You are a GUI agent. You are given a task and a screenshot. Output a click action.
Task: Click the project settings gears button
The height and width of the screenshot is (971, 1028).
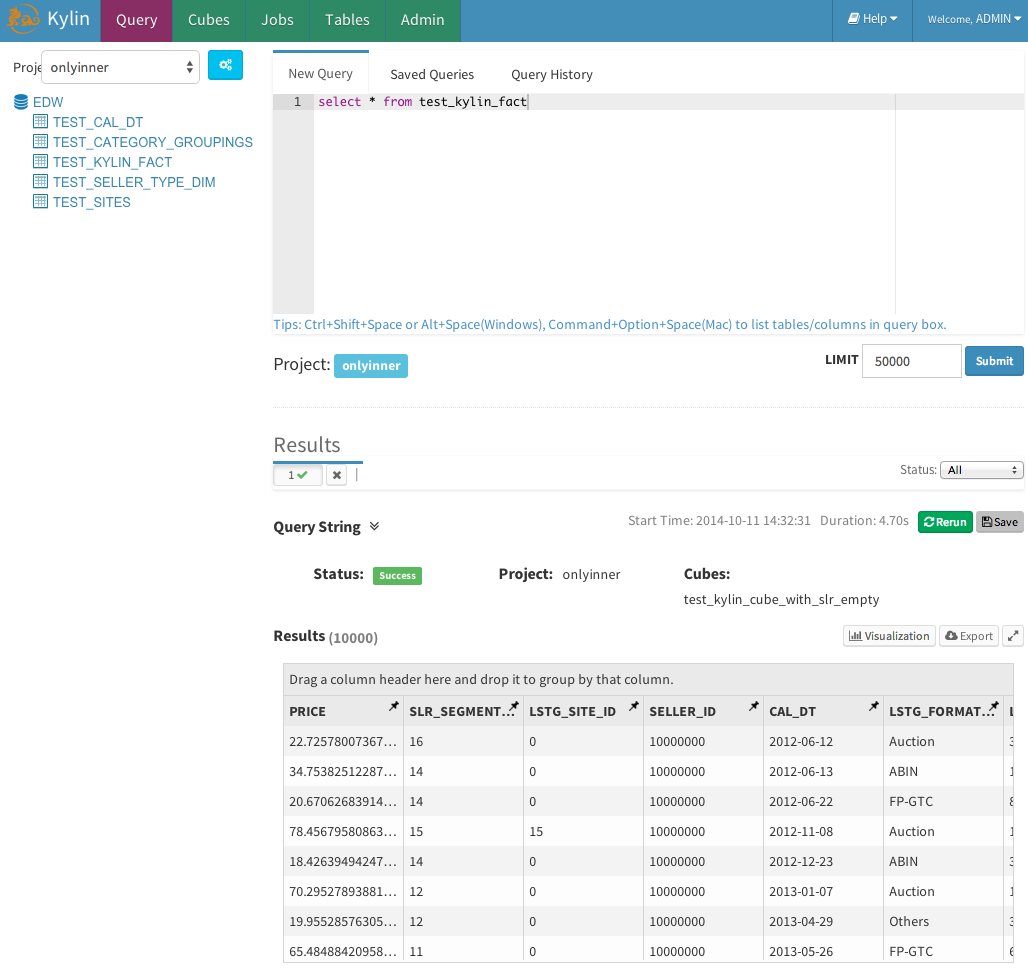(x=226, y=65)
